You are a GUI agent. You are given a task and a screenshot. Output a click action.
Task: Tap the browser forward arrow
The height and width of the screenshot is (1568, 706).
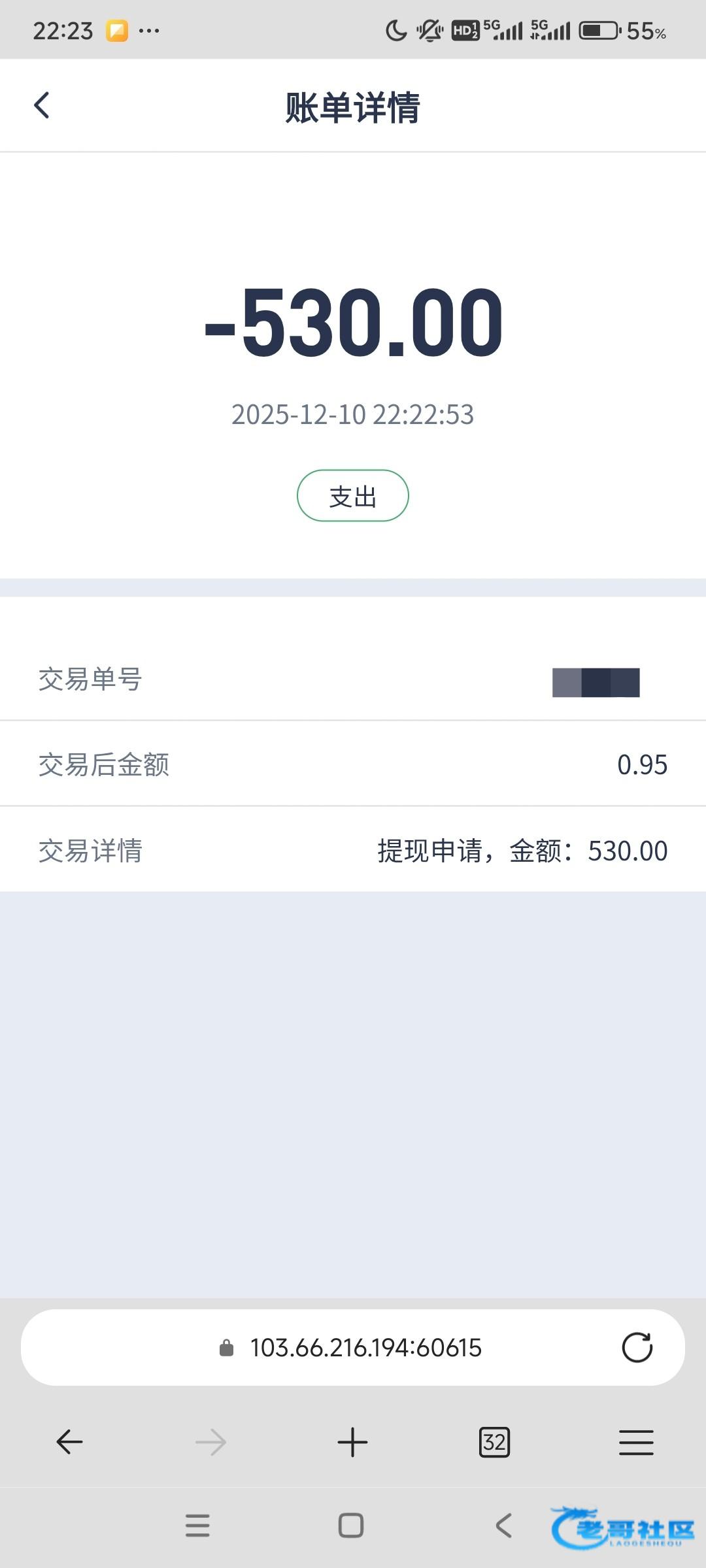tap(210, 1442)
